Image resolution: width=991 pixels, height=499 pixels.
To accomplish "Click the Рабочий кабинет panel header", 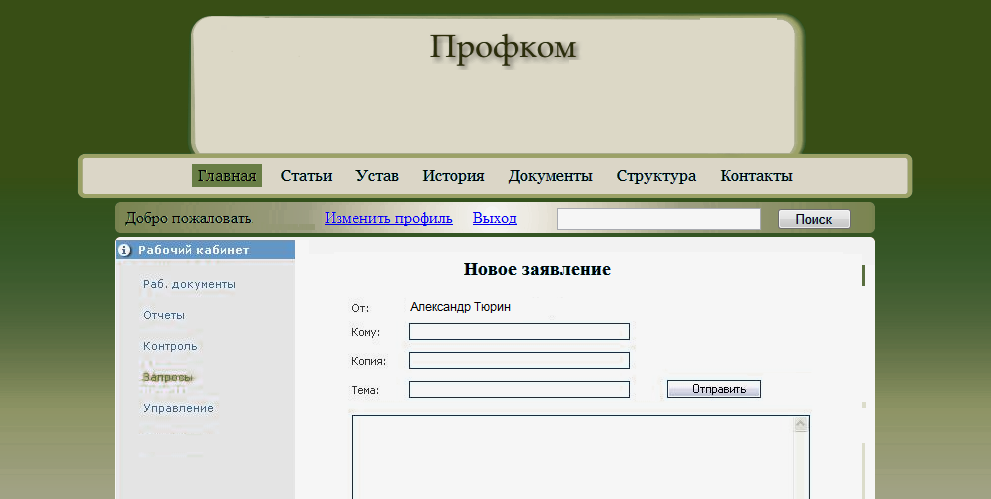I will [205, 250].
